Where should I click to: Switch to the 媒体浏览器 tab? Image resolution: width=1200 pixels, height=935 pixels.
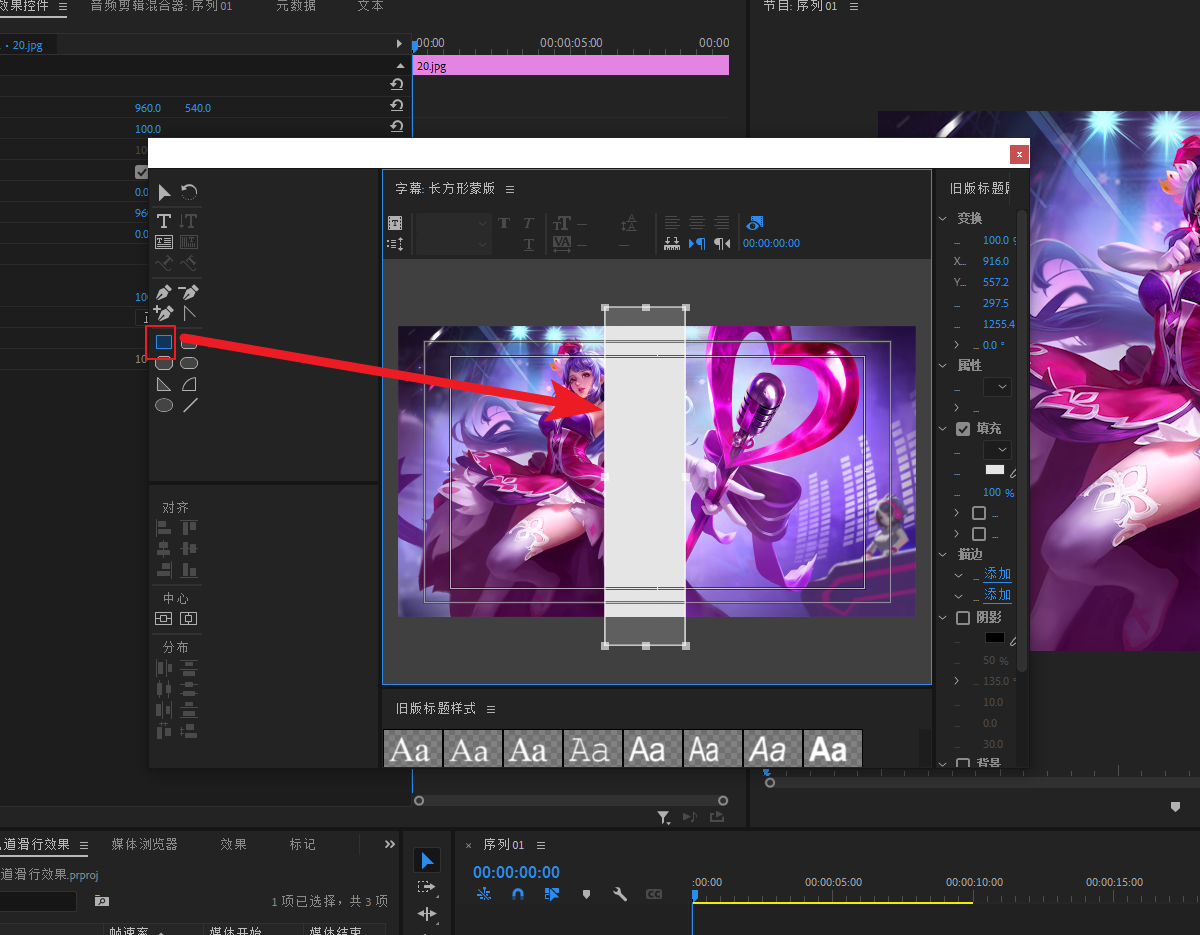(144, 844)
